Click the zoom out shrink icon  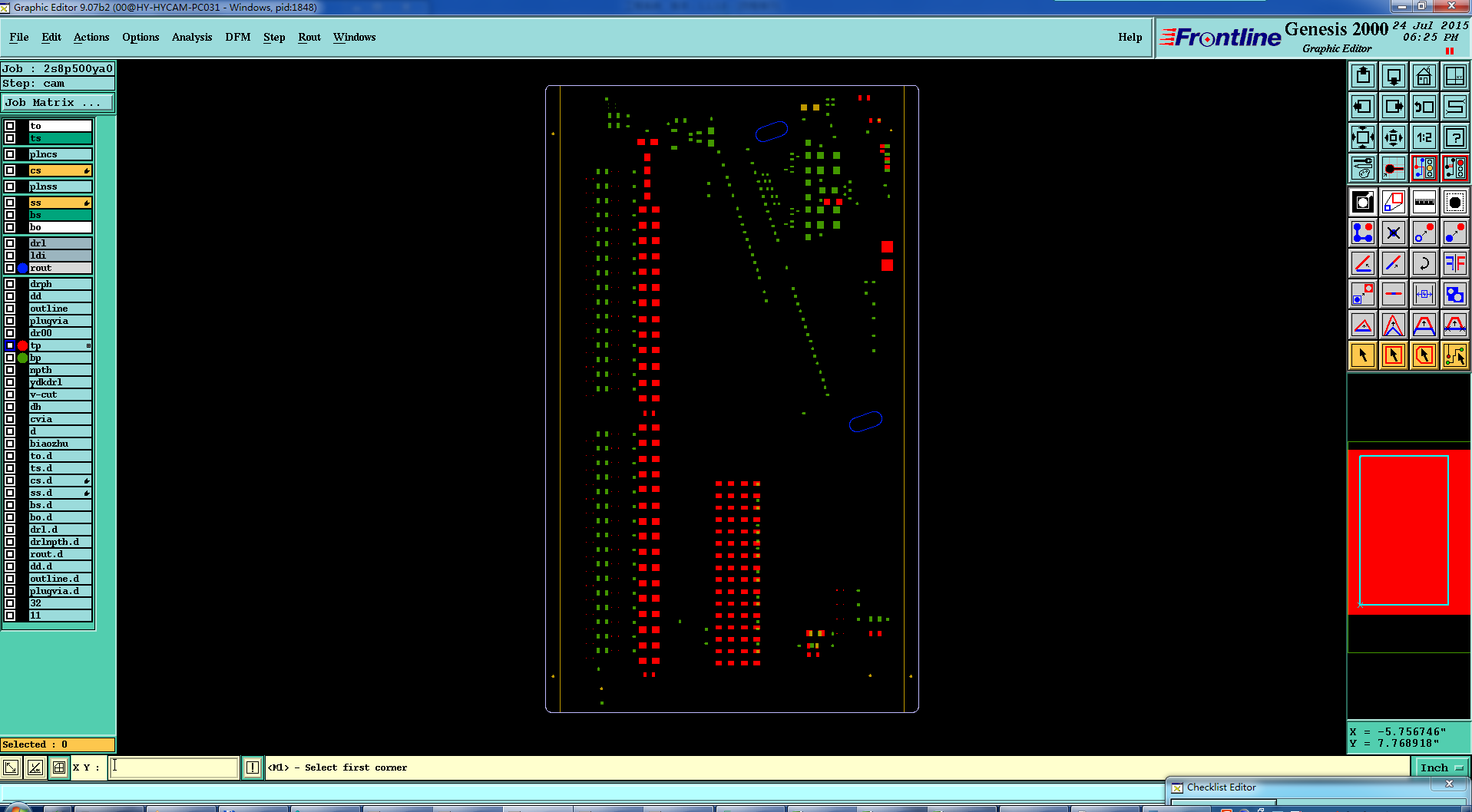point(1394,137)
